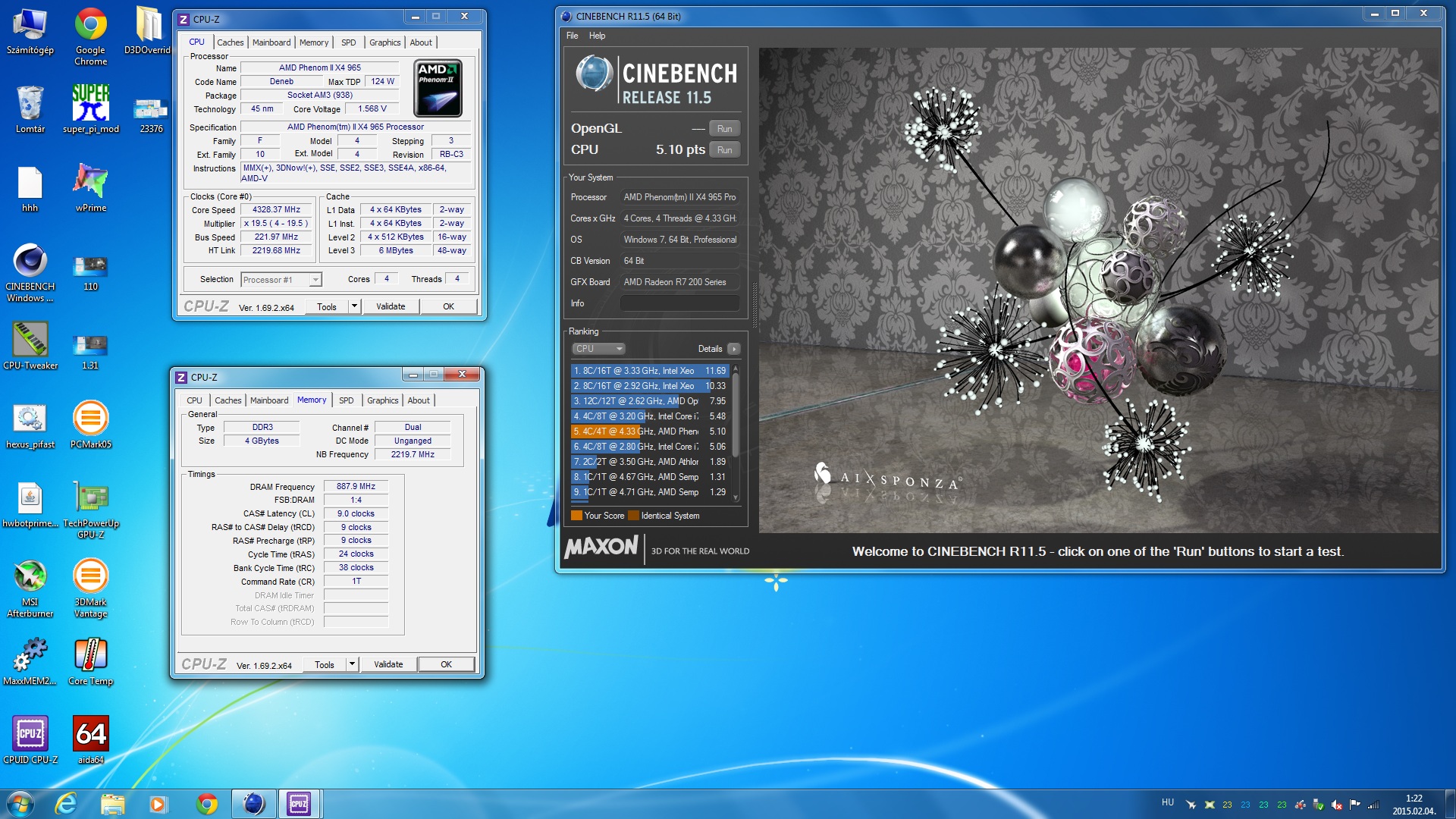Launch CINEBENCH Windows desktop shortcut
Screen dimensions: 1456x819
(x=30, y=273)
